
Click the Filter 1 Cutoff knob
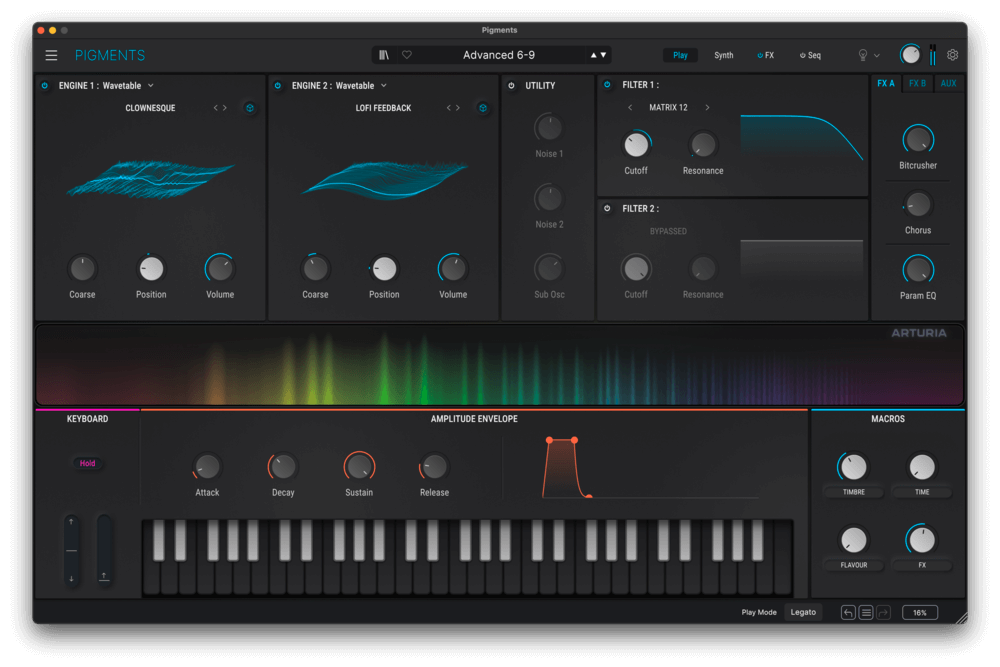(636, 145)
